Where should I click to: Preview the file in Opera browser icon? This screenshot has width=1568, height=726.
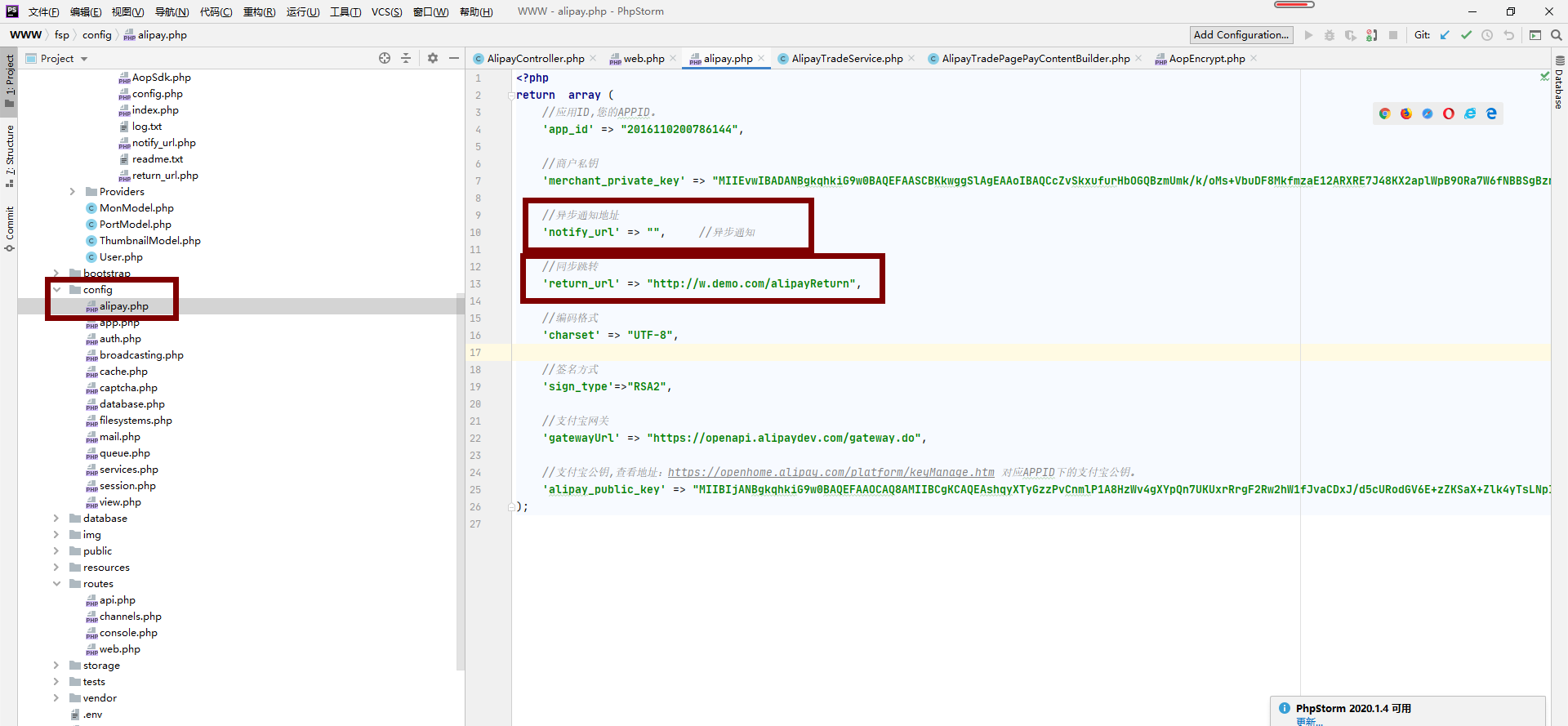(1448, 114)
